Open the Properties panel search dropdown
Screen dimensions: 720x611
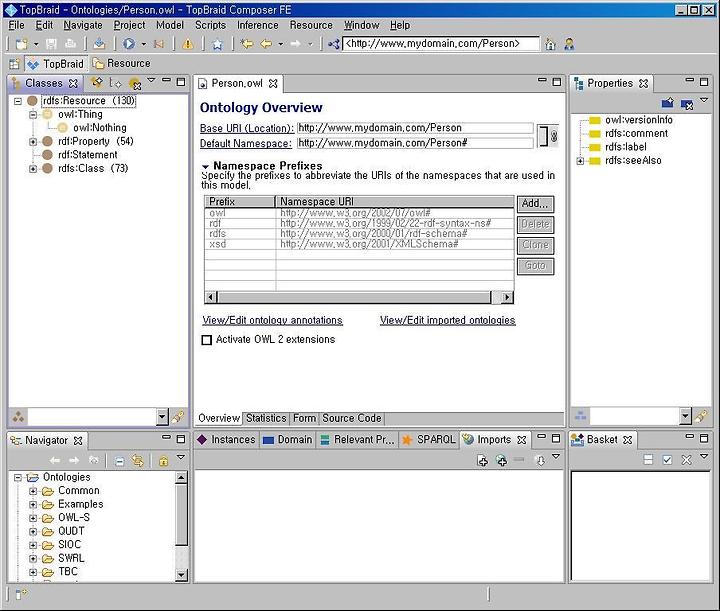(x=685, y=416)
